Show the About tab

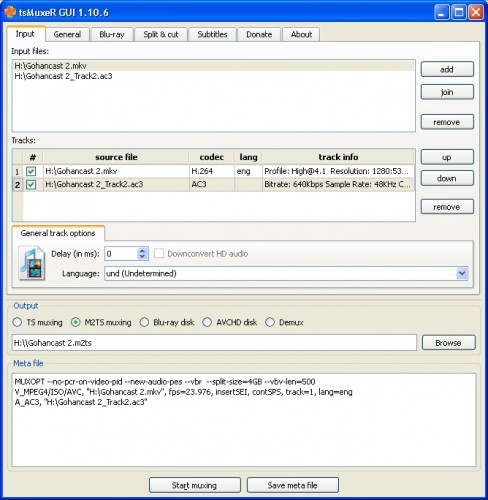[x=301, y=34]
